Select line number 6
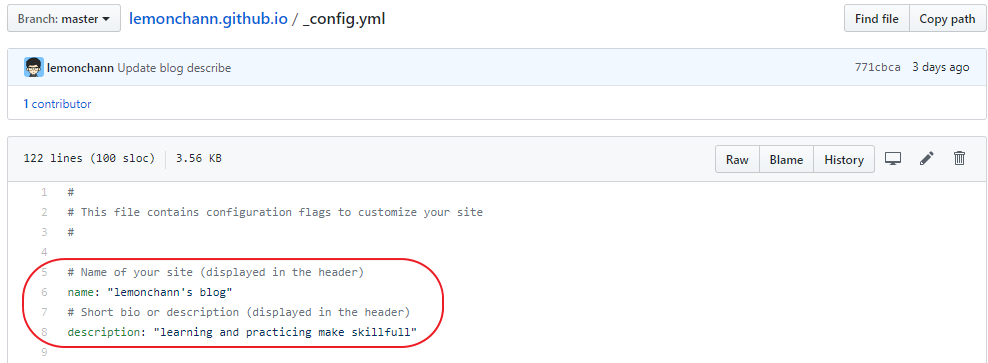988x363 pixels. click(x=43, y=292)
